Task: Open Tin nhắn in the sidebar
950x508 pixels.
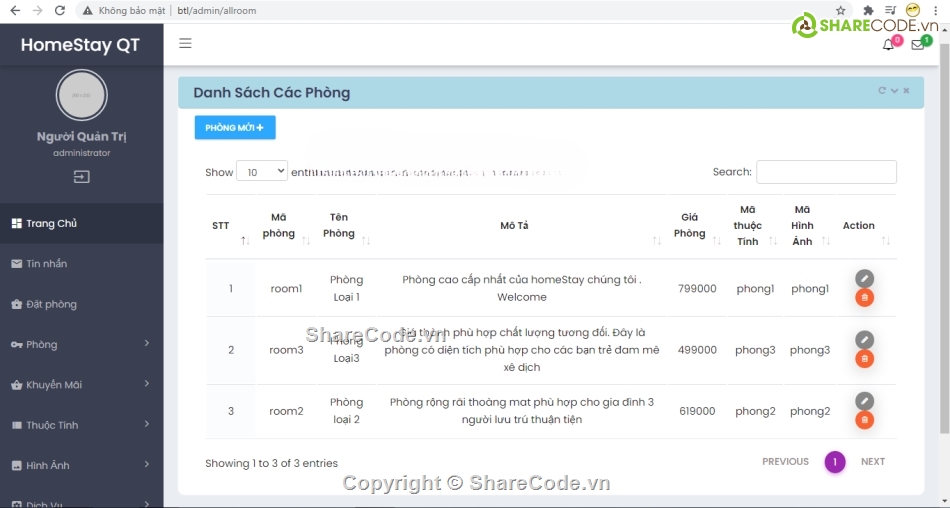Action: (81, 264)
